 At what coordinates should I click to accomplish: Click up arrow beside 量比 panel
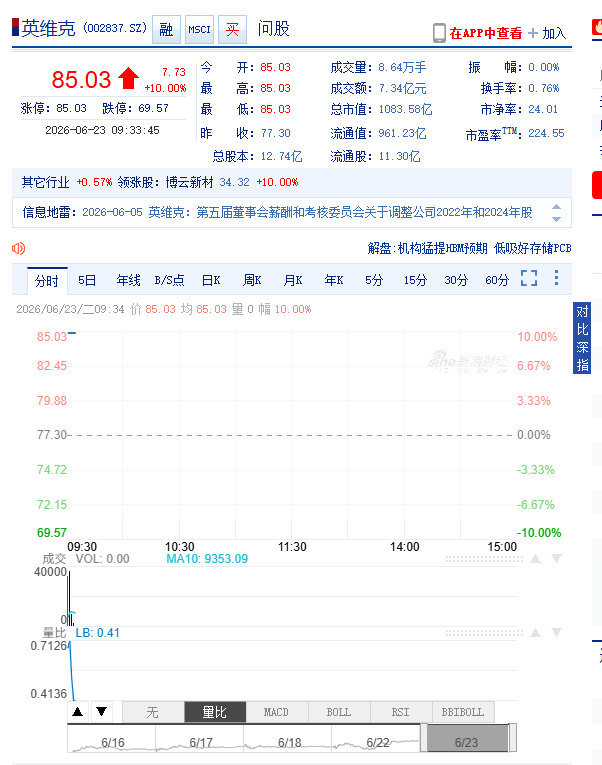536,633
